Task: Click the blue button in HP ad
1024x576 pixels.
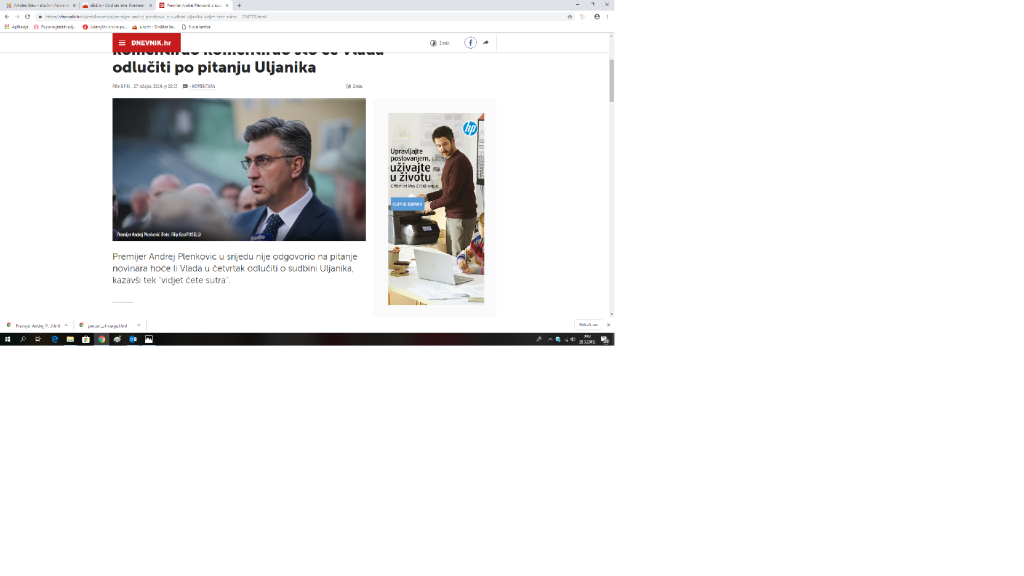Action: click(x=407, y=204)
